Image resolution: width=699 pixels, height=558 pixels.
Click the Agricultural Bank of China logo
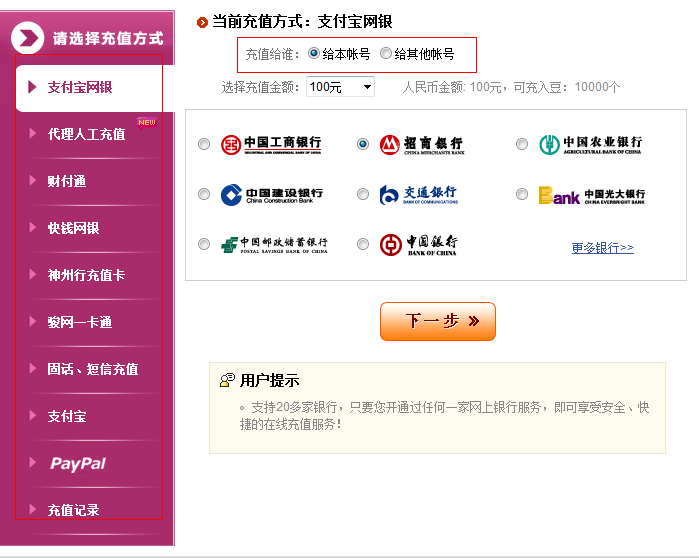point(590,145)
